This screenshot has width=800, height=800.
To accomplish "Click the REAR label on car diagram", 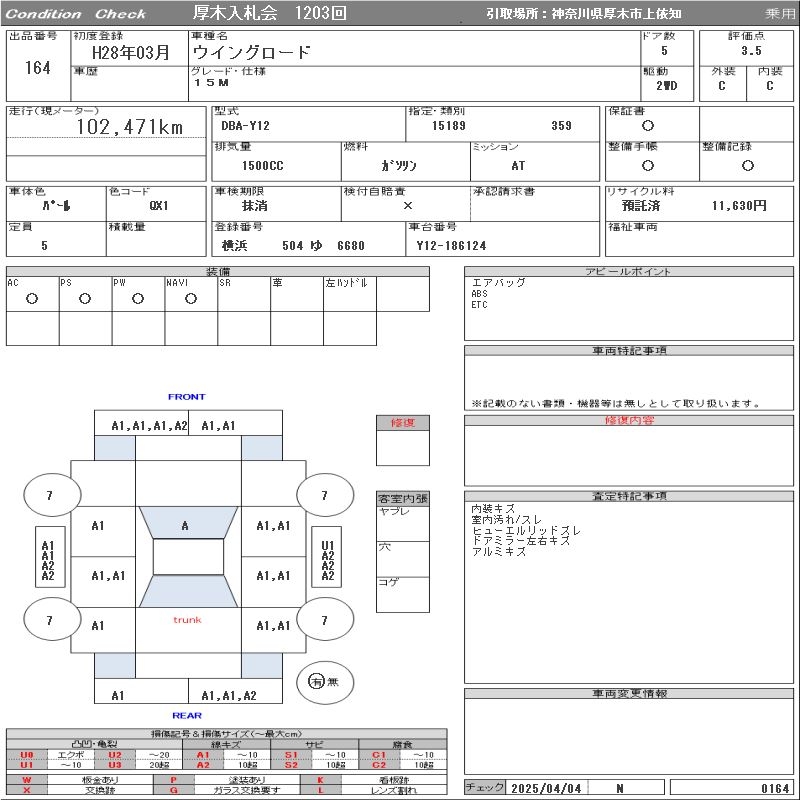I will 187,715.
